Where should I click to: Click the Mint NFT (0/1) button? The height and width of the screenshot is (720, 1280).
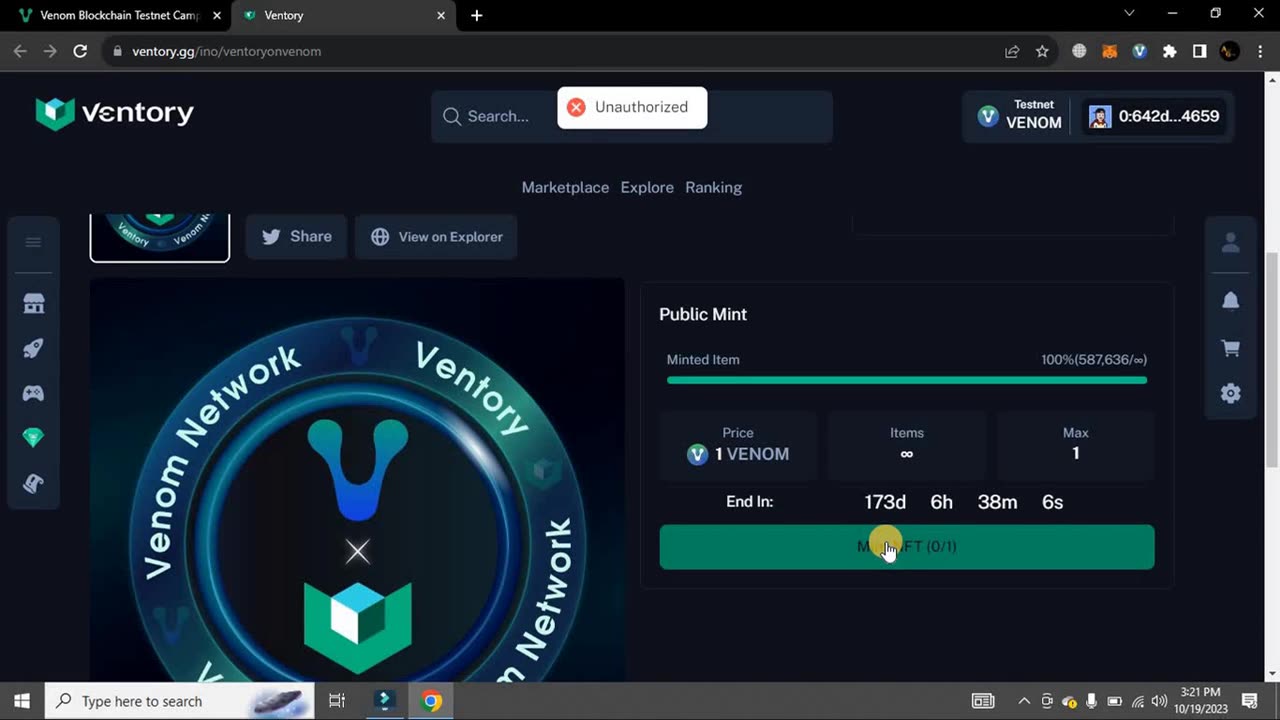[x=907, y=547]
